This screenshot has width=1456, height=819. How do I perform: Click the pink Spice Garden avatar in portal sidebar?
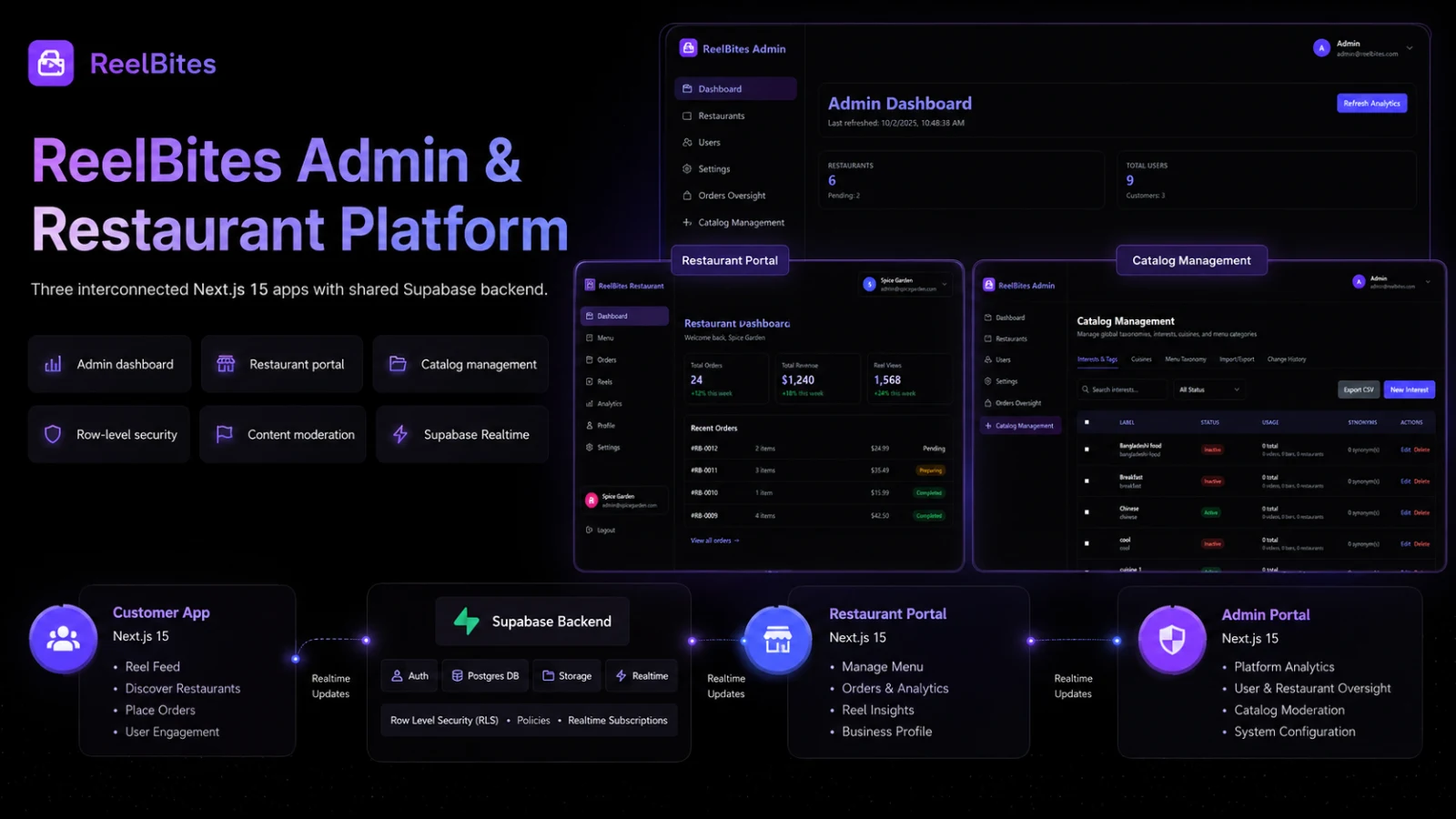coord(591,500)
